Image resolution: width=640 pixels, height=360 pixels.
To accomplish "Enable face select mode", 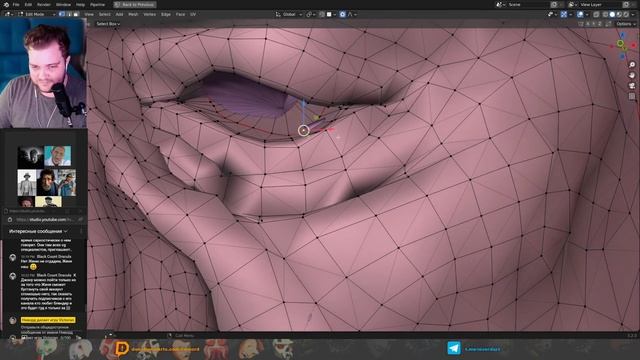I will click(76, 14).
